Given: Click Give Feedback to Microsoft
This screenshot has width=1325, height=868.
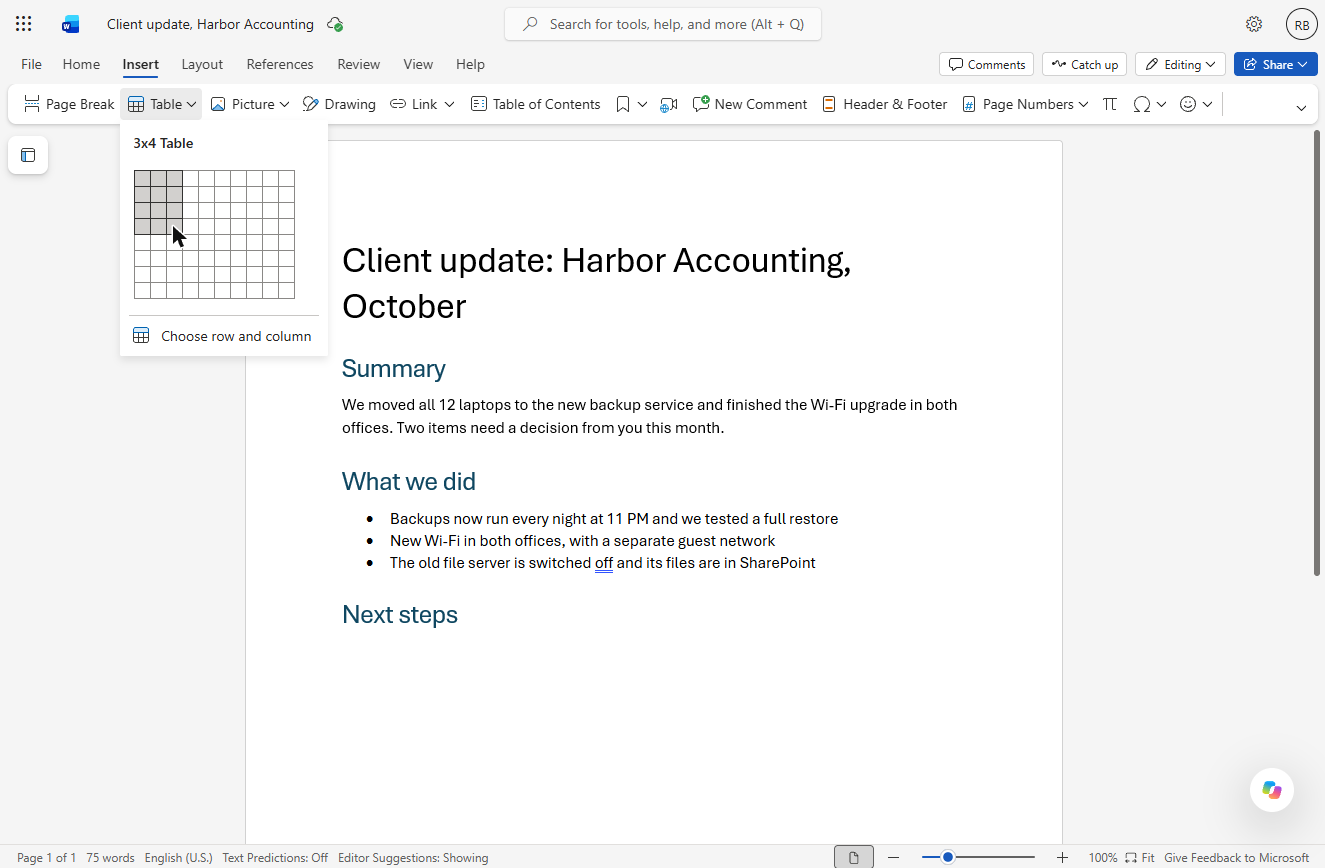Looking at the screenshot, I should click(x=1236, y=857).
